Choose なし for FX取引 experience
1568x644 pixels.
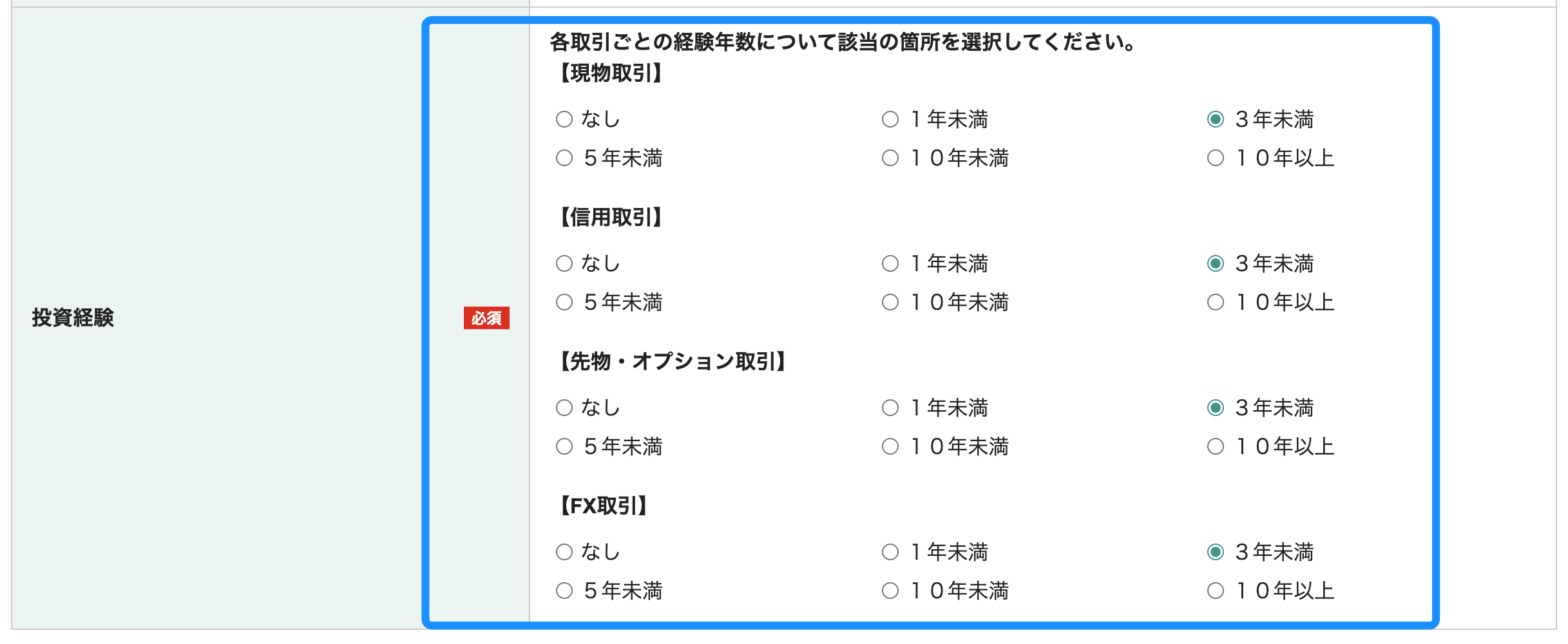click(566, 551)
